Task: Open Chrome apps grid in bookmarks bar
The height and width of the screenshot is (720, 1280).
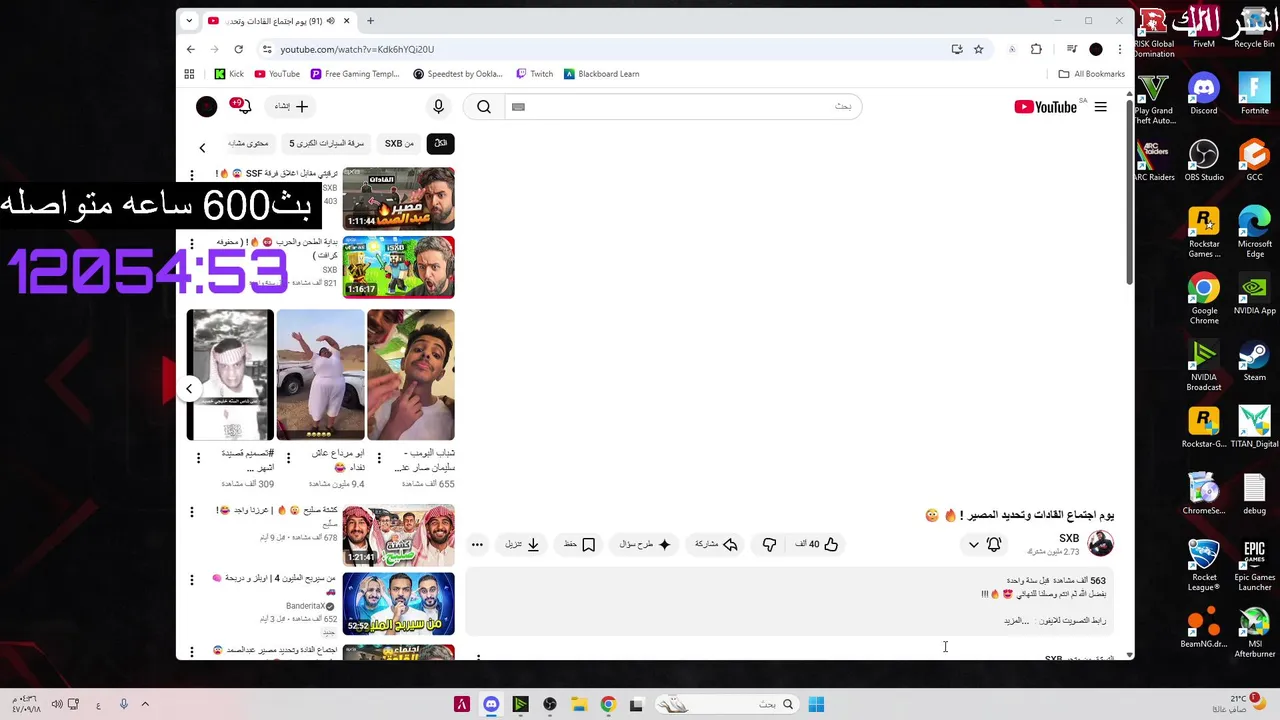Action: 189,74
